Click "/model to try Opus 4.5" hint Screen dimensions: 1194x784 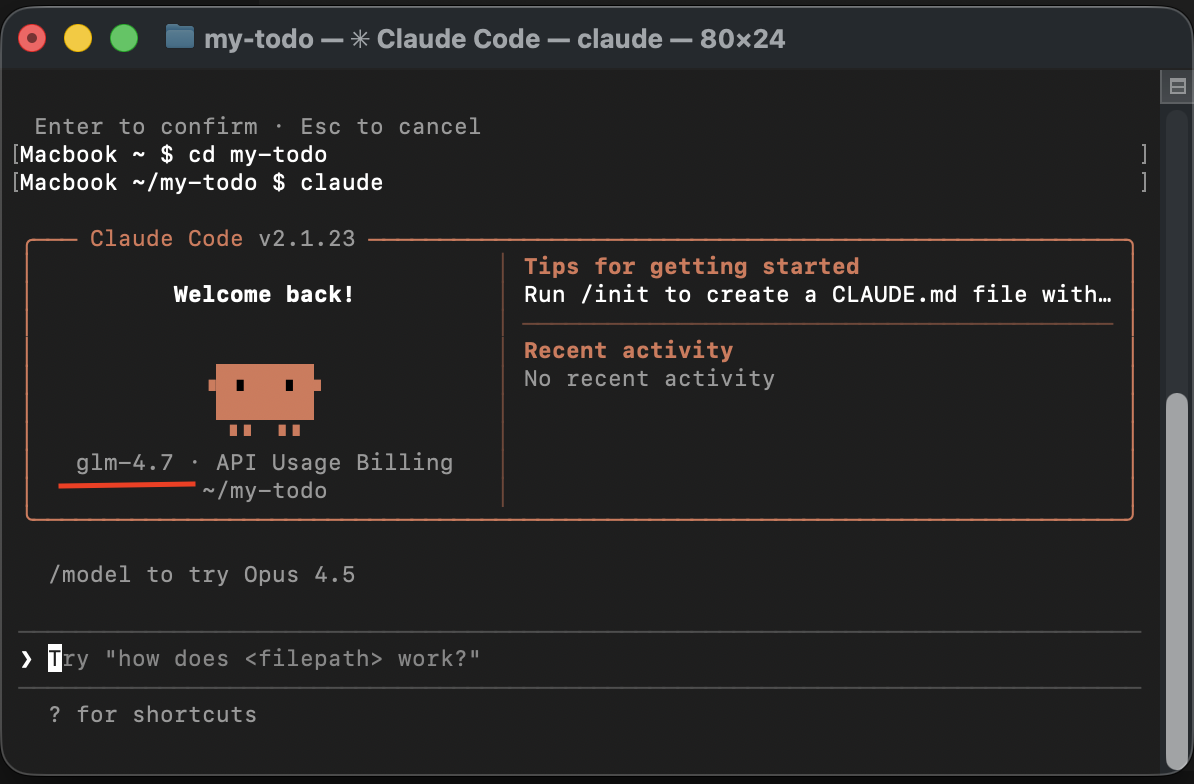(201, 575)
